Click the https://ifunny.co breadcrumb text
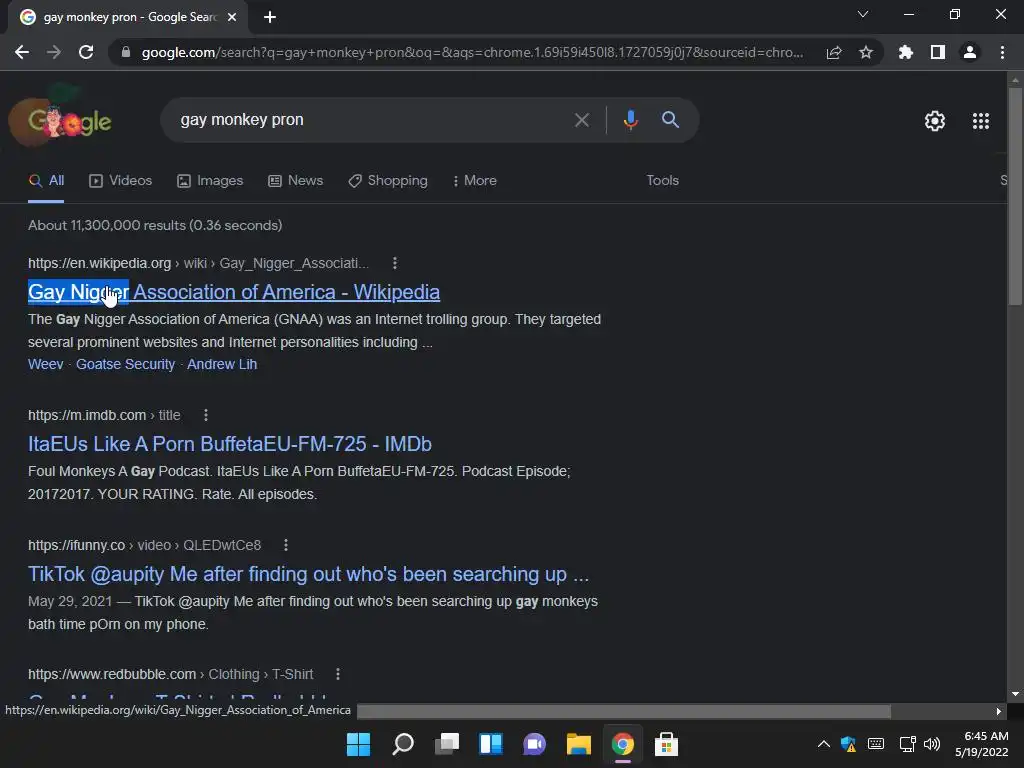The height and width of the screenshot is (768, 1024). (x=76, y=545)
